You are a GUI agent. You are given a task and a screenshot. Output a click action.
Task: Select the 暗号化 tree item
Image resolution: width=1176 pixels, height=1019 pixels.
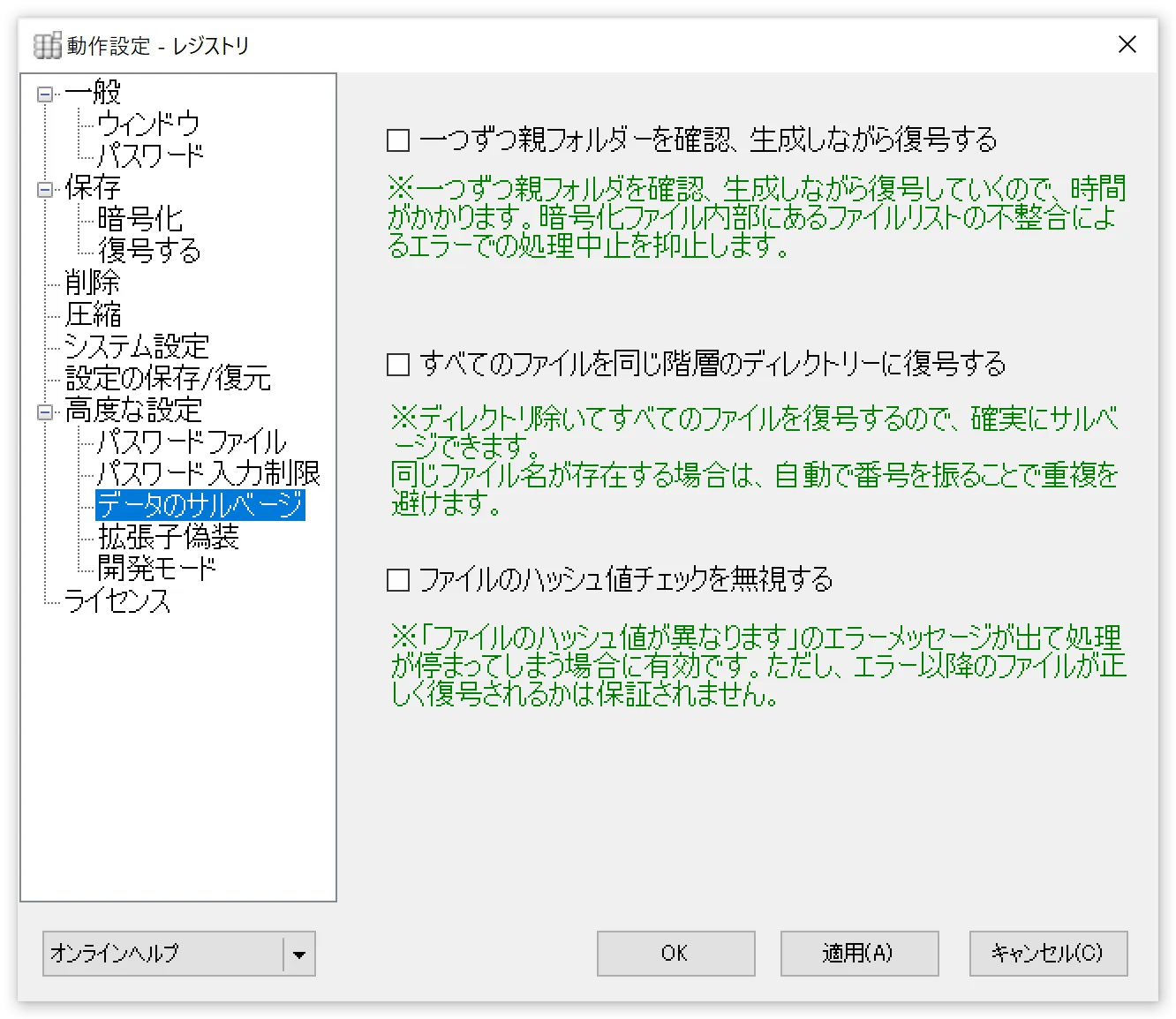click(141, 219)
